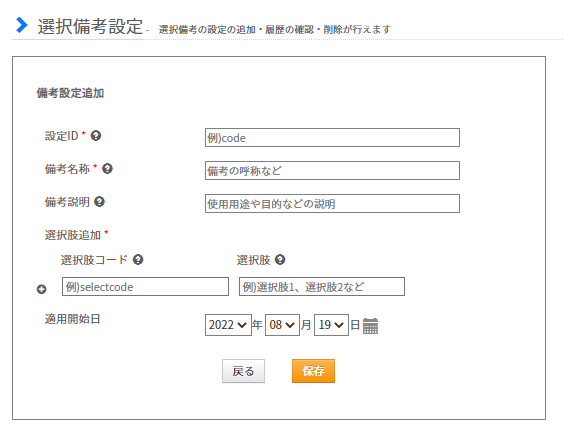Click help icon next to 選択肢コード
The height and width of the screenshot is (428, 564).
pos(138,259)
